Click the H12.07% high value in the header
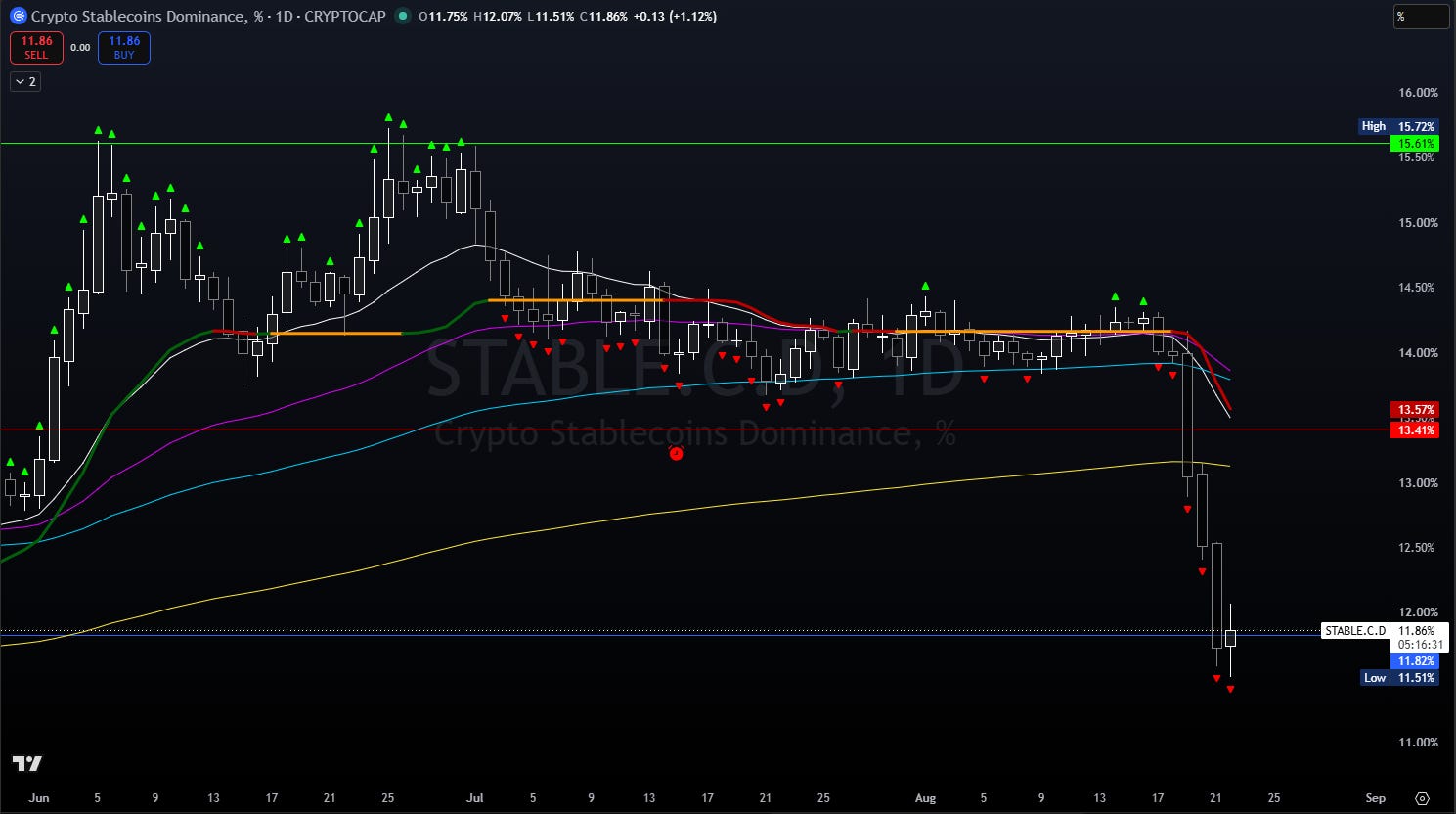The width and height of the screenshot is (1456, 814). [x=499, y=17]
